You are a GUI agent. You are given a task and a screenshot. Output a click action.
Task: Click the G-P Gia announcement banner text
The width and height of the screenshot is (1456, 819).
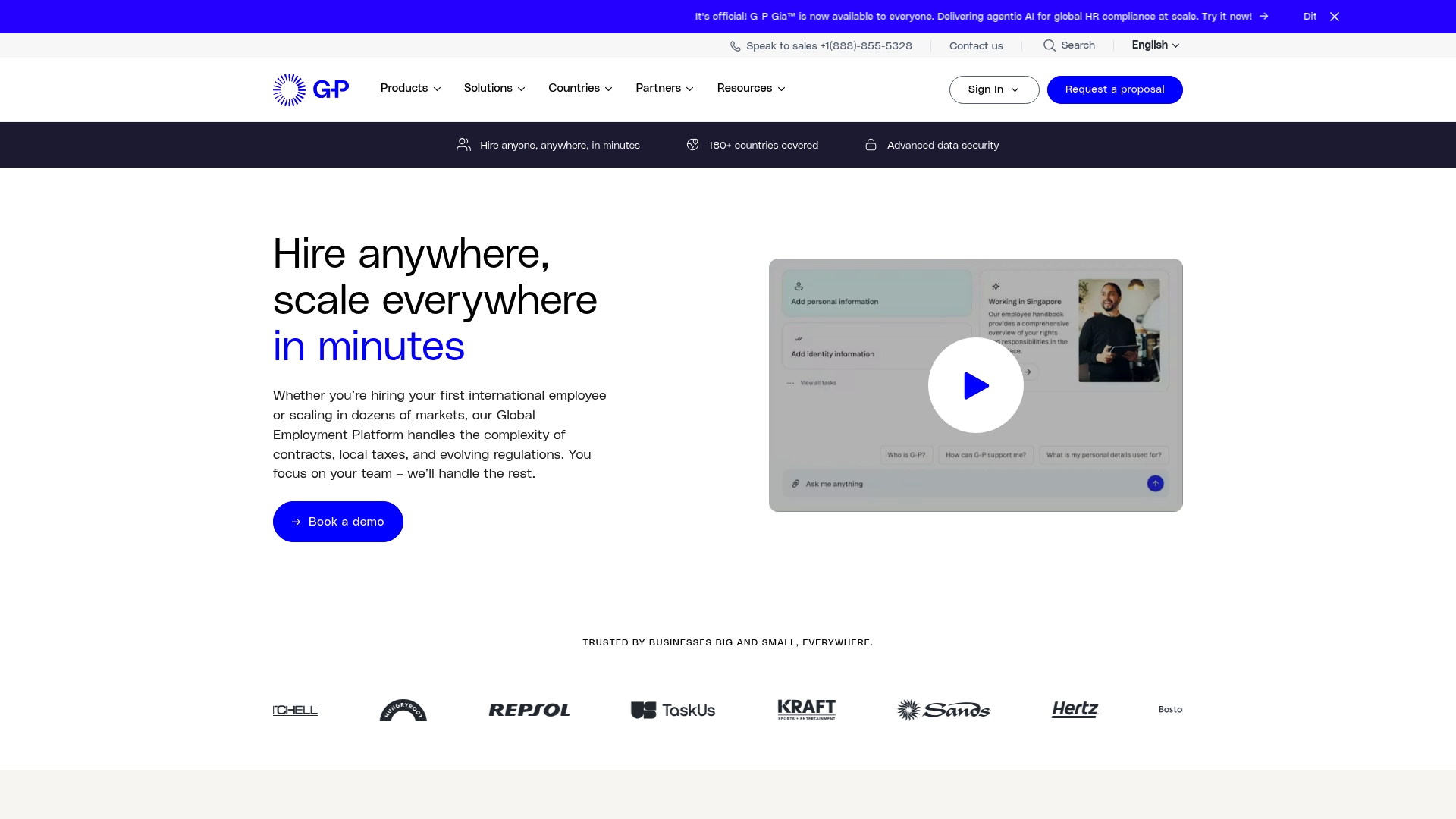coord(973,17)
